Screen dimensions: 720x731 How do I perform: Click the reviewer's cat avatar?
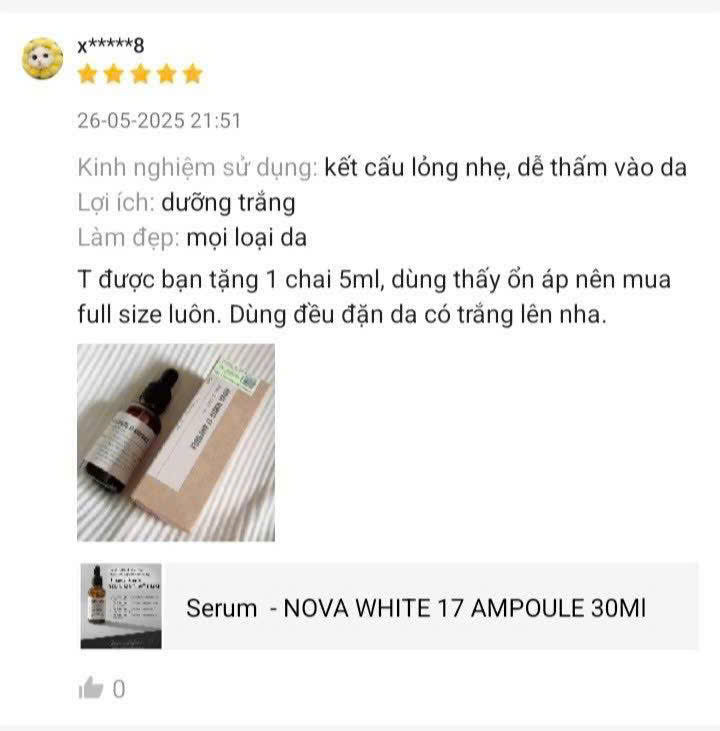click(42, 59)
